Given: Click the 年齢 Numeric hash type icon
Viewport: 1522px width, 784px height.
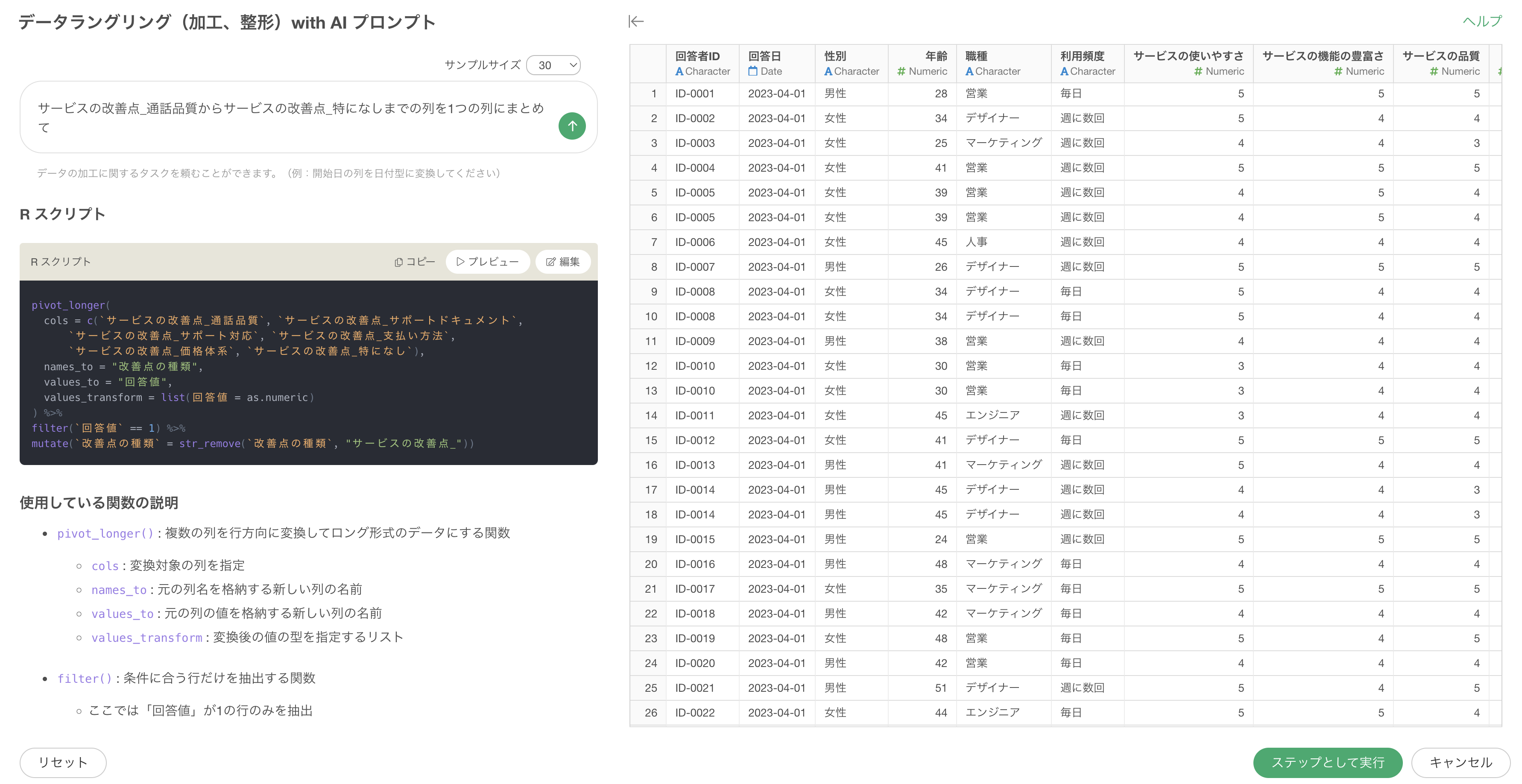Looking at the screenshot, I should (901, 71).
